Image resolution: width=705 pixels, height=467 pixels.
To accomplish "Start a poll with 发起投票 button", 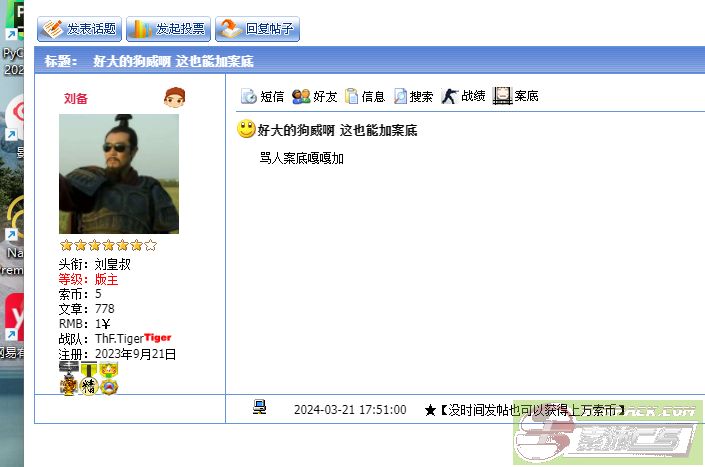I will click(168, 29).
